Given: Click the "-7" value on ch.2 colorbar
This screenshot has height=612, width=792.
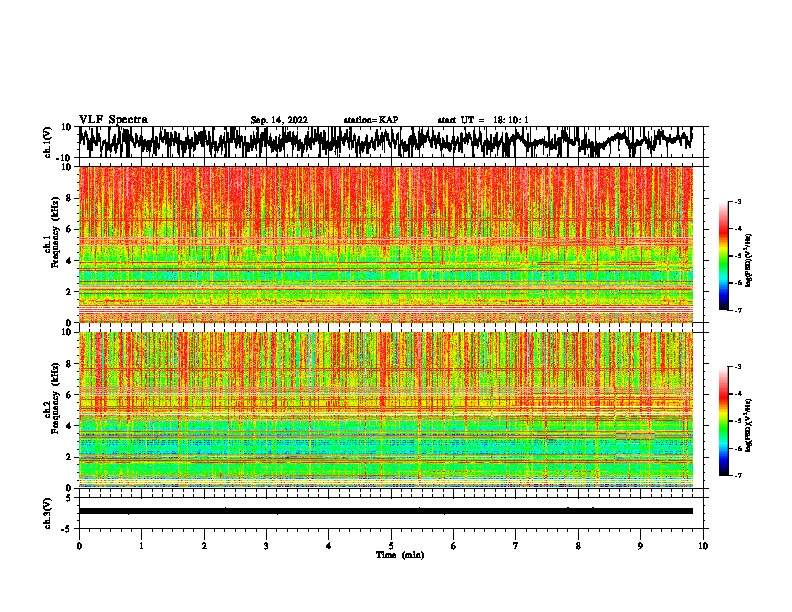Looking at the screenshot, I should pyautogui.click(x=738, y=476).
